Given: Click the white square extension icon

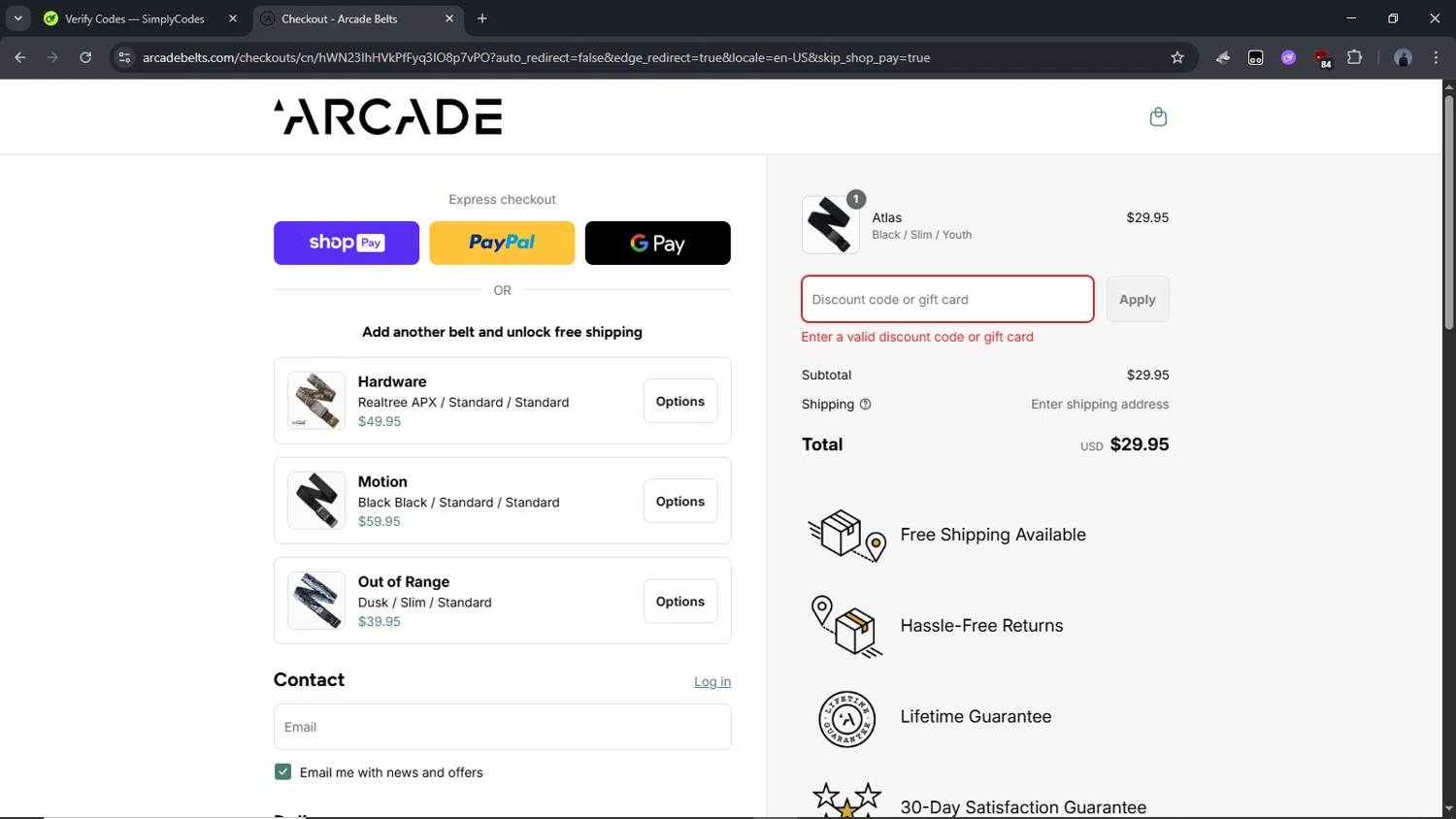Looking at the screenshot, I should click(1256, 57).
